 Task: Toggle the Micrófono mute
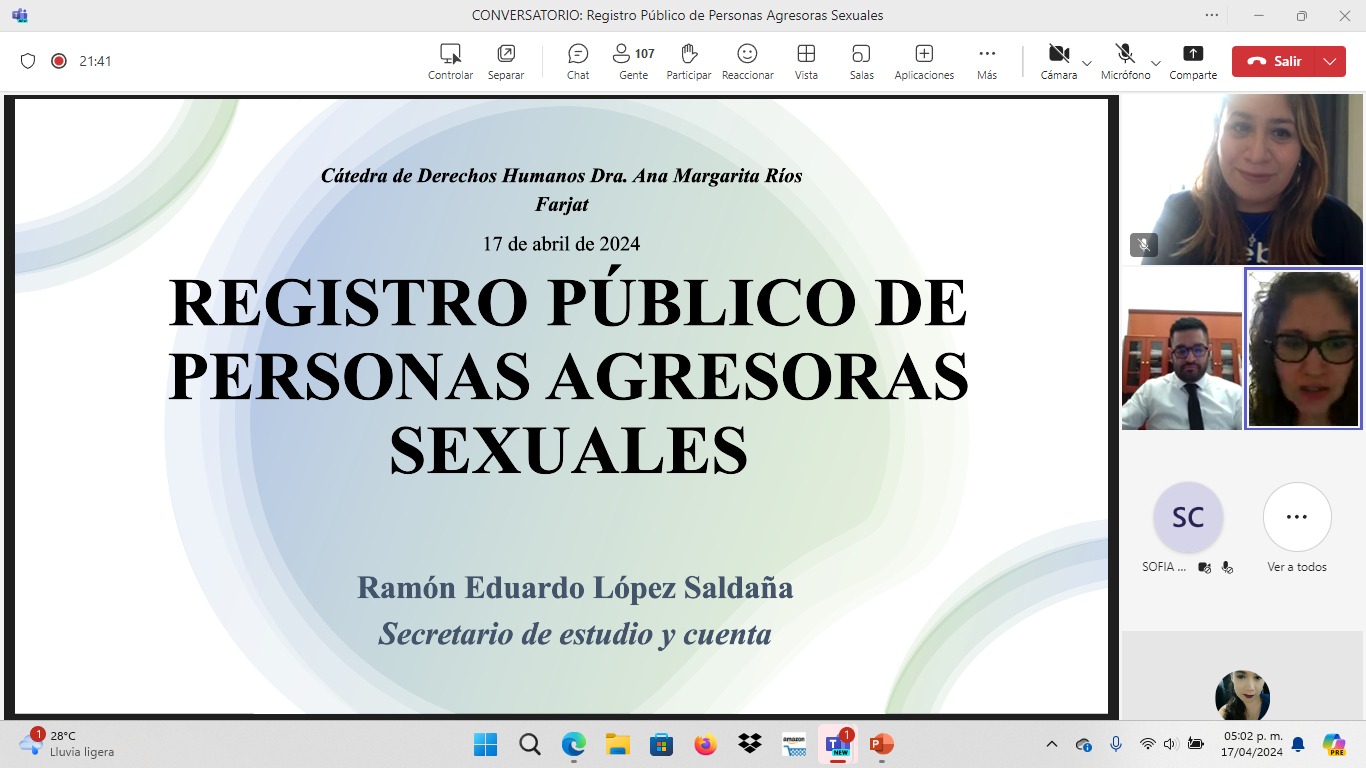[x=1125, y=61]
